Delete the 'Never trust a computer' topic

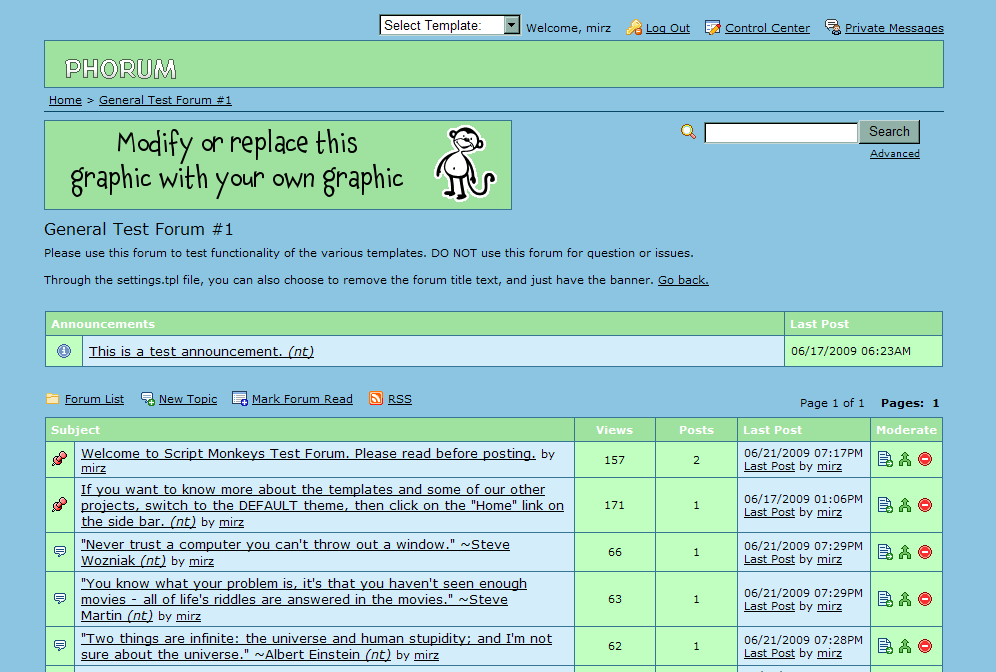(925, 552)
